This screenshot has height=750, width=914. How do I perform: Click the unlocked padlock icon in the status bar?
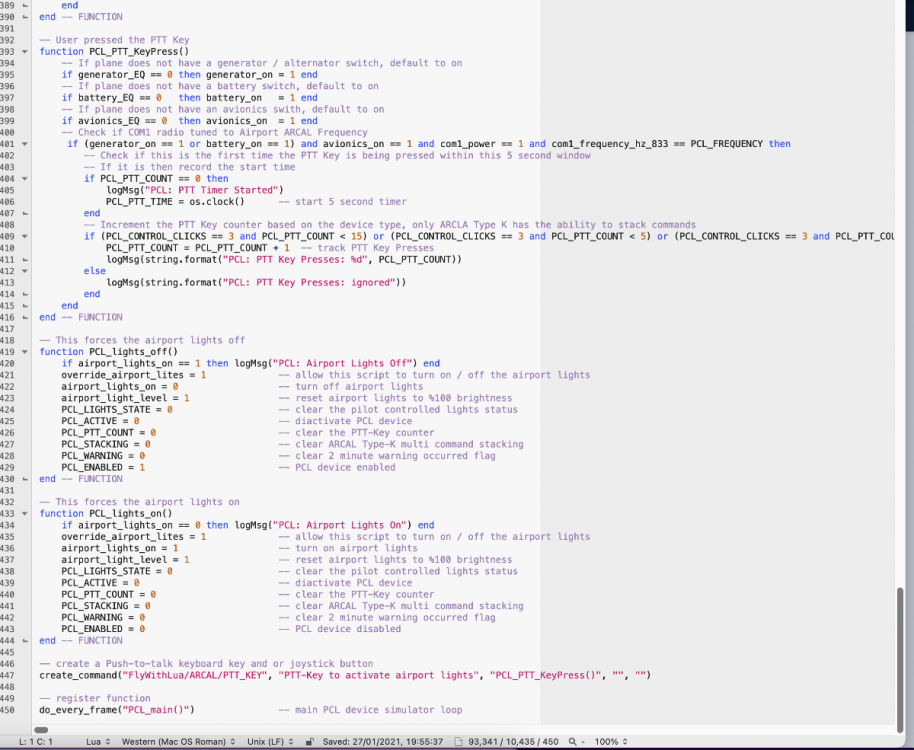(309, 741)
